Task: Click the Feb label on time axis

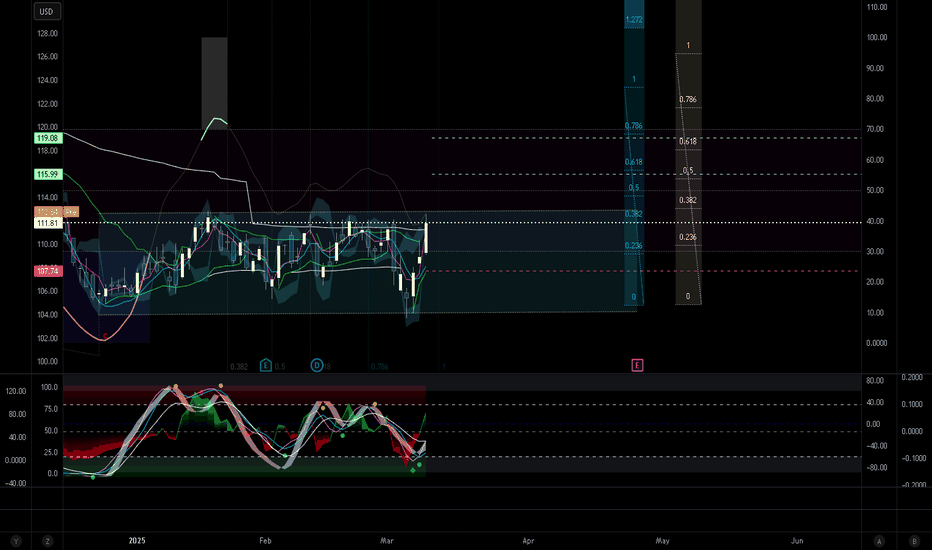Action: [x=265, y=540]
